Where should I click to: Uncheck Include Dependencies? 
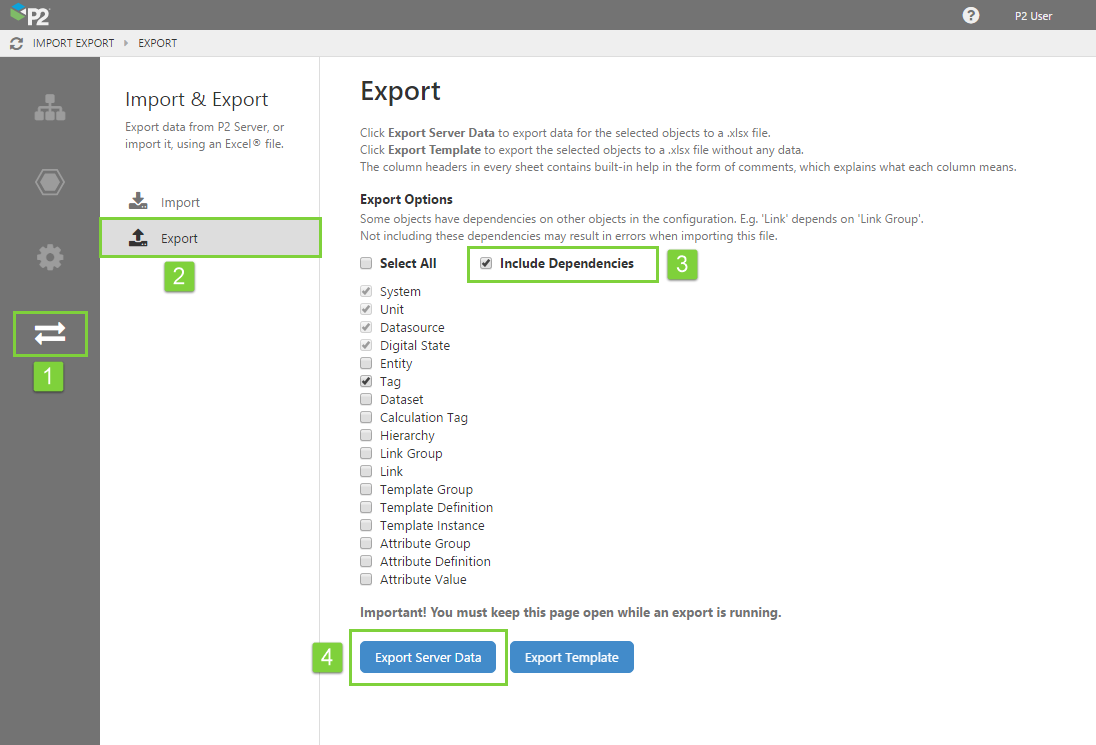click(x=485, y=263)
